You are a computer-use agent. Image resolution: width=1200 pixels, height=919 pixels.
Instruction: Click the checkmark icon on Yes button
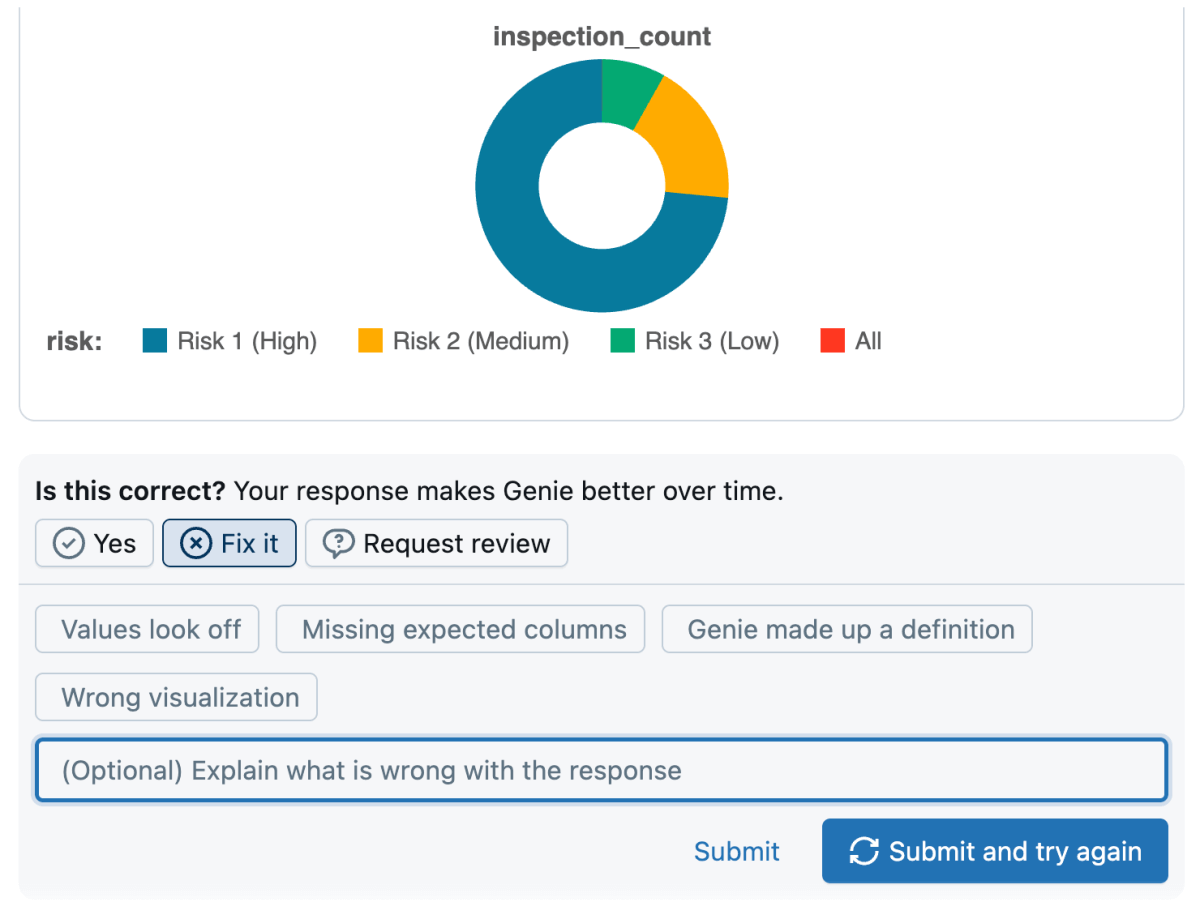click(x=68, y=544)
